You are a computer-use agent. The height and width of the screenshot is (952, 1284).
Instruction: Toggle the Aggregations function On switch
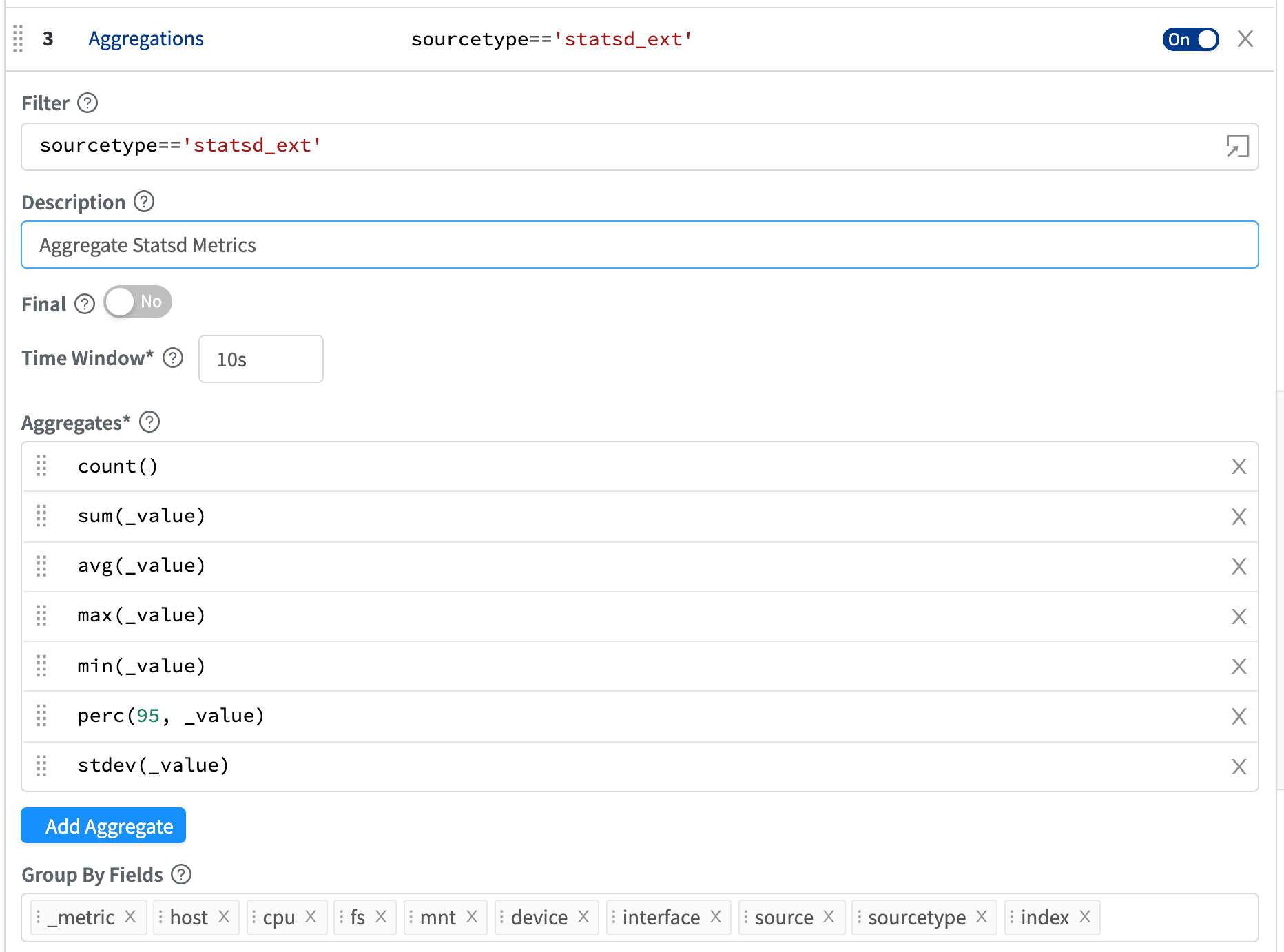(1190, 39)
